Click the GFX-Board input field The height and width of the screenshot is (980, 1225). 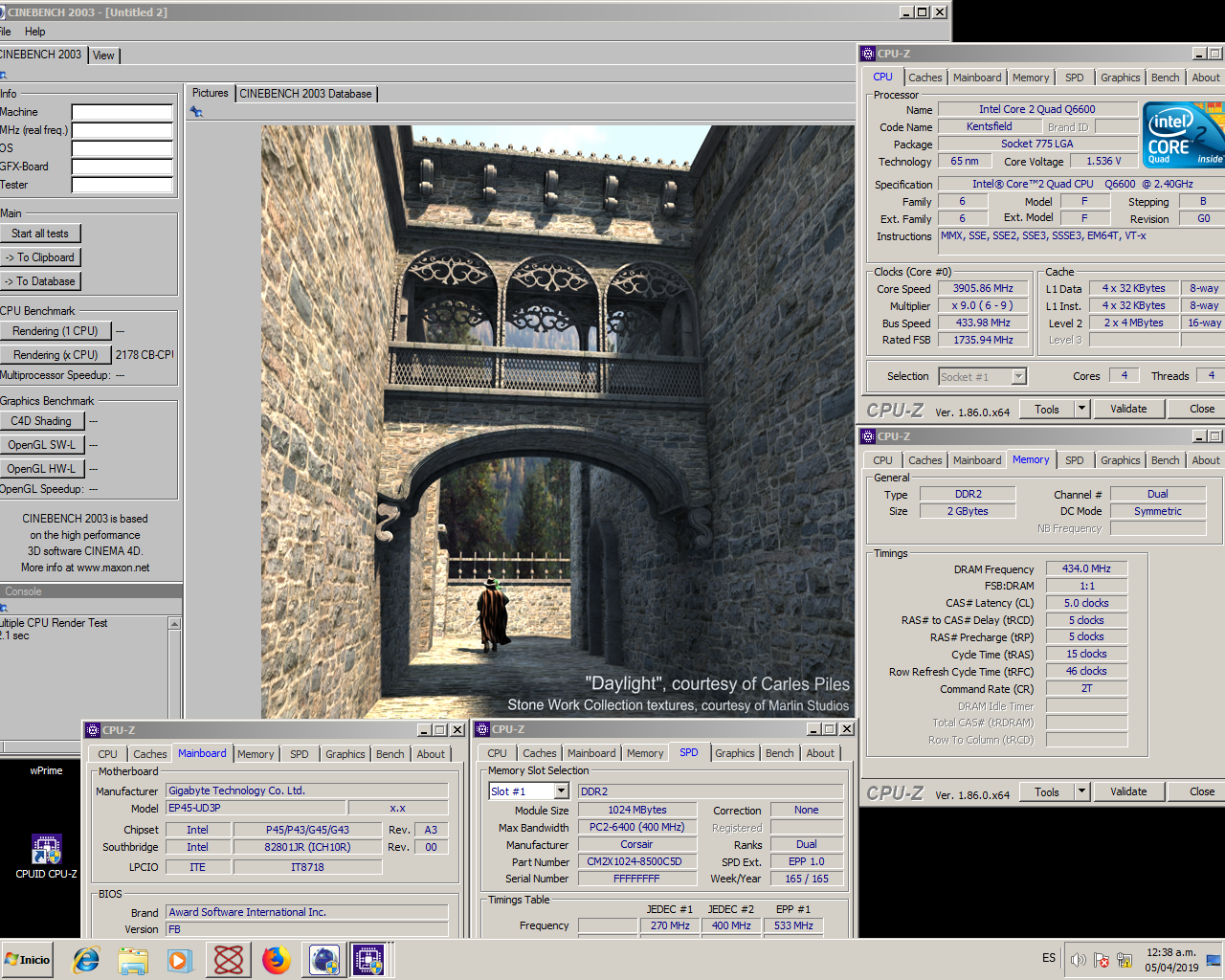[x=122, y=167]
